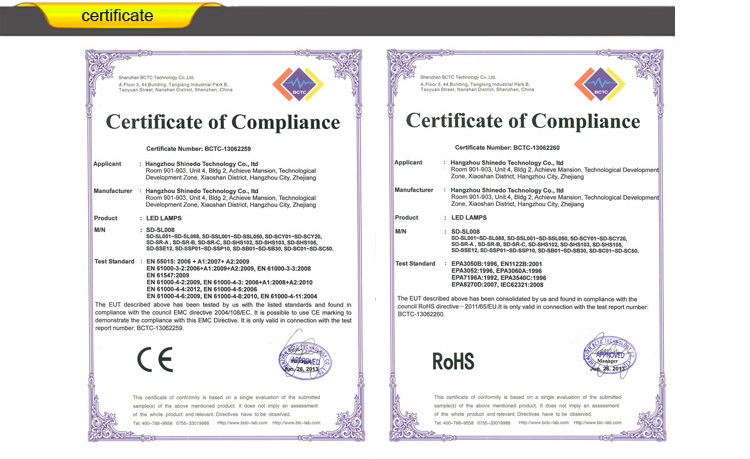Screen dimensions: 750x459
Task: Click the Approved stamp on the CE certificate
Action: pyautogui.click(x=305, y=361)
